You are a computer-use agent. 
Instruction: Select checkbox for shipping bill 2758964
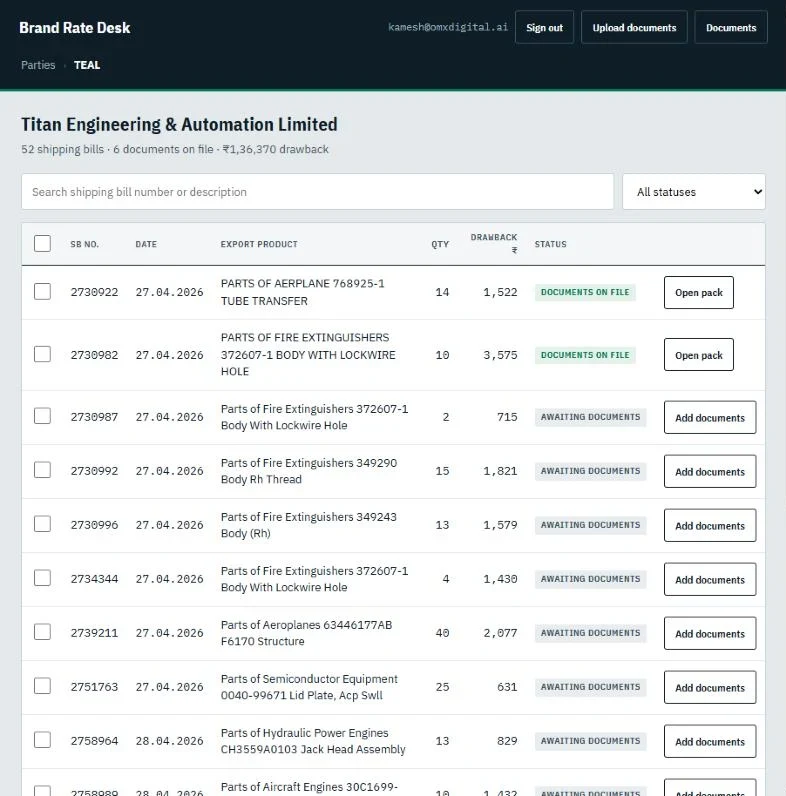point(42,740)
